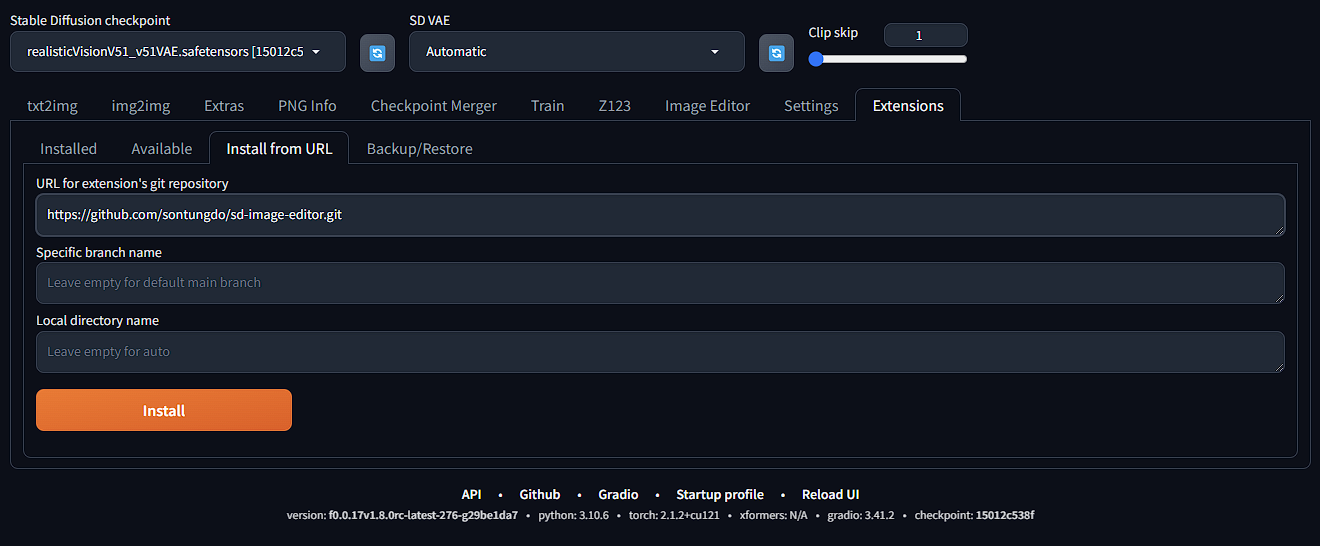This screenshot has width=1320, height=546.
Task: Refresh the SD VAE list
Action: click(776, 53)
